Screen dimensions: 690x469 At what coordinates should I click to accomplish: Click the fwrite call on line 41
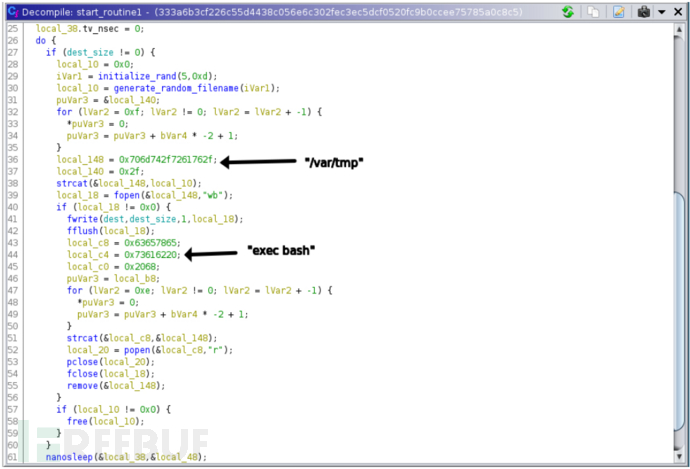coord(82,219)
